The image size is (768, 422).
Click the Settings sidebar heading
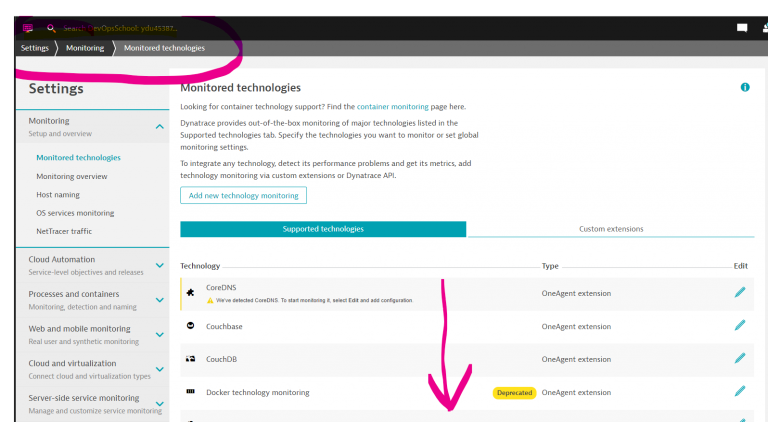(56, 89)
